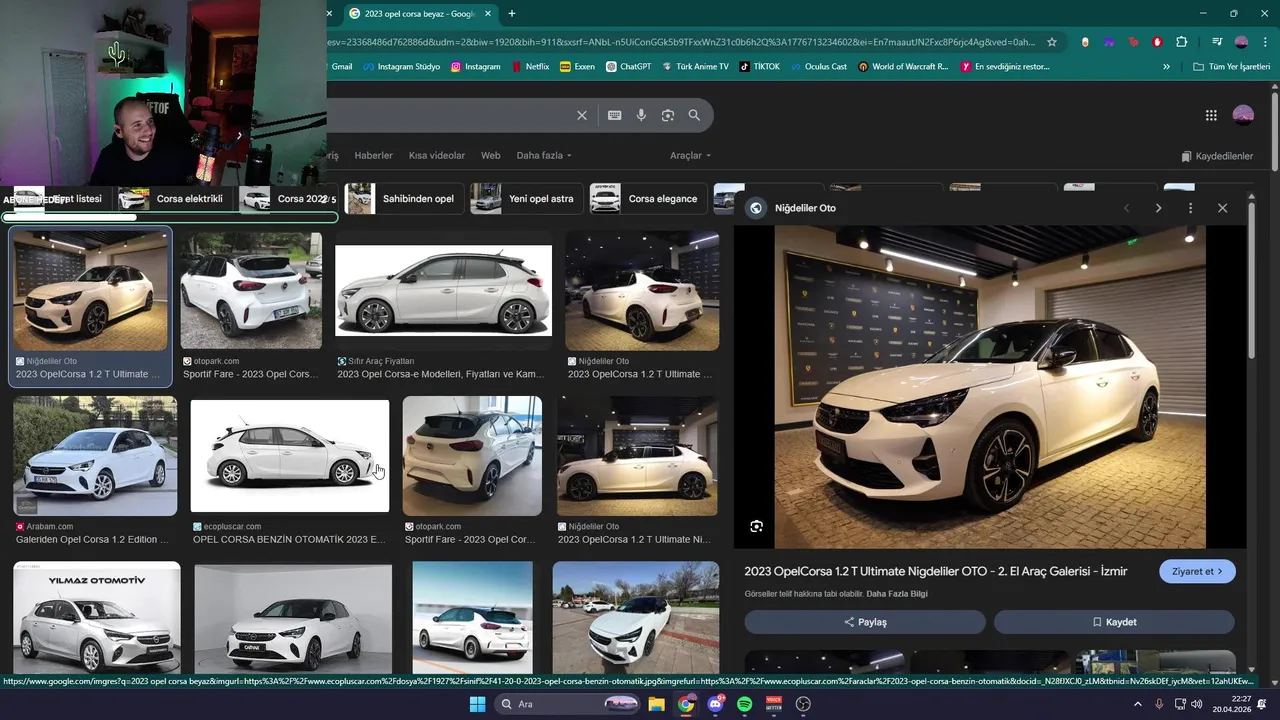Screen dimensions: 1280x720
Task: Show the next image in the preview panel
Action: pyautogui.click(x=1158, y=208)
